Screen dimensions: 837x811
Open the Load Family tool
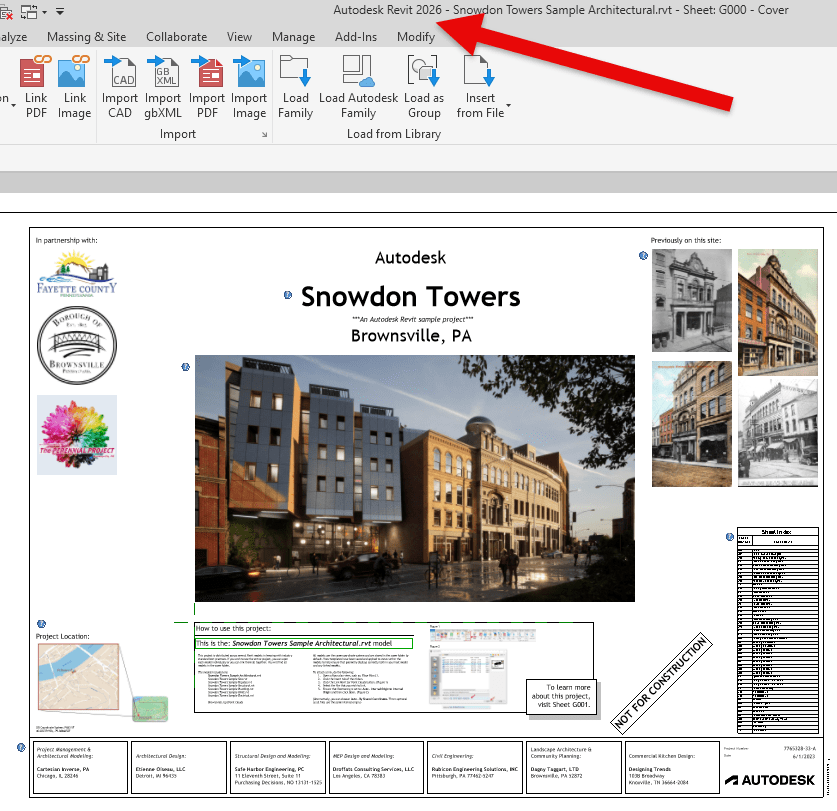pyautogui.click(x=295, y=87)
